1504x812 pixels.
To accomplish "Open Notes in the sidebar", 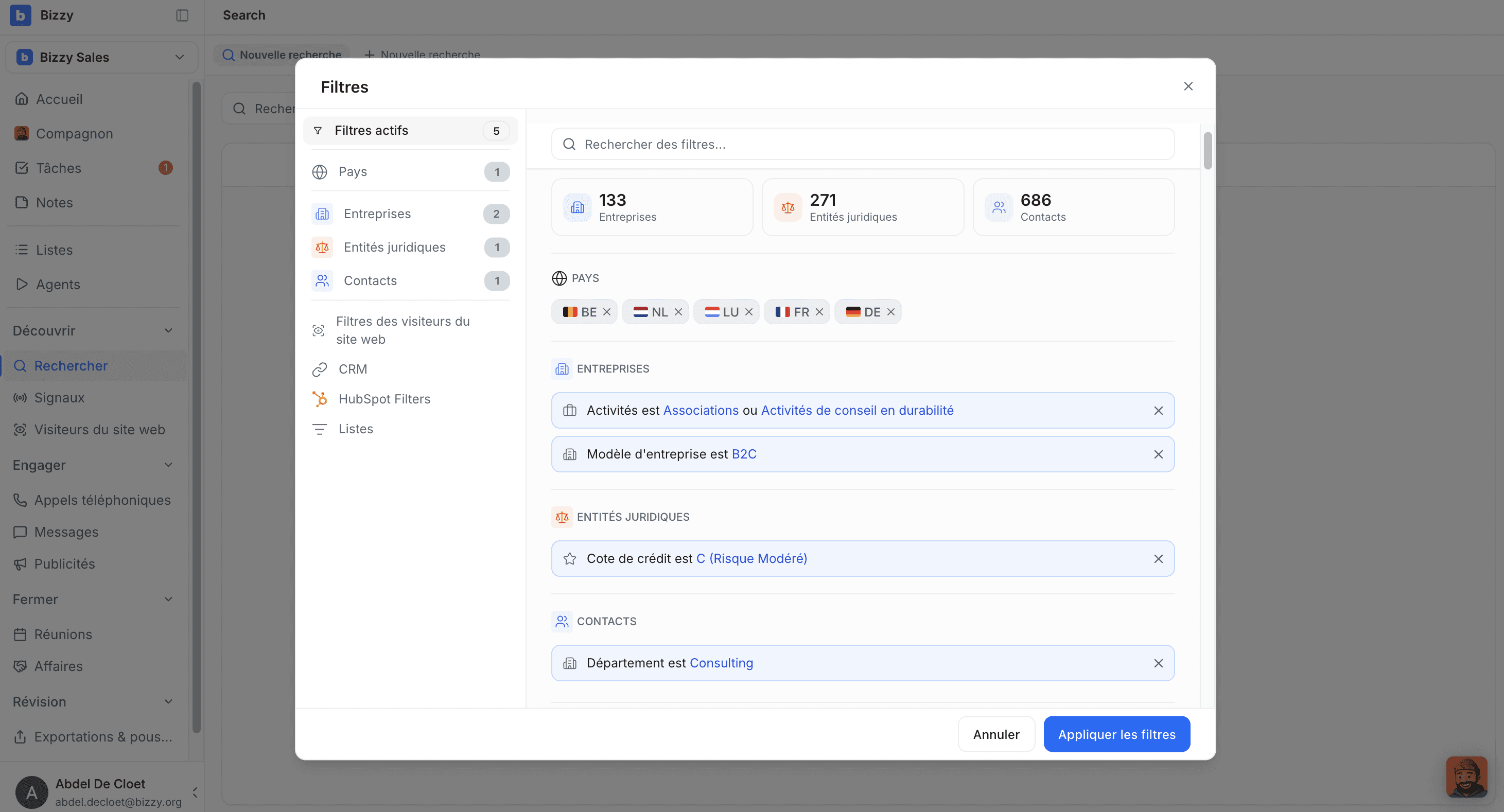I will (44, 203).
